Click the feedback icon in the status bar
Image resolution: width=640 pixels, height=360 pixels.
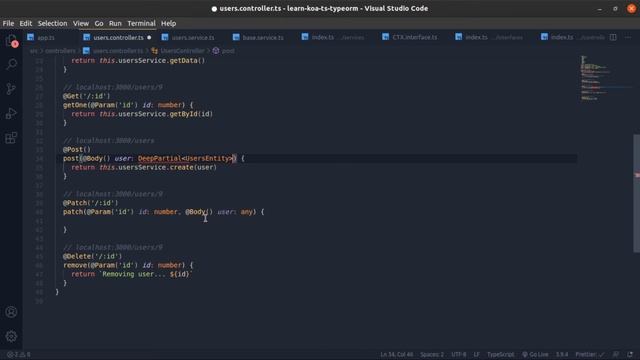point(616,354)
